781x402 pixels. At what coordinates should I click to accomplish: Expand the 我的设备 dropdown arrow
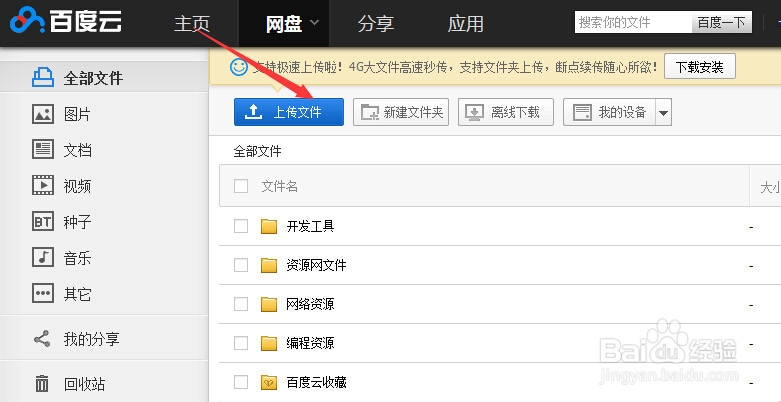pos(663,113)
